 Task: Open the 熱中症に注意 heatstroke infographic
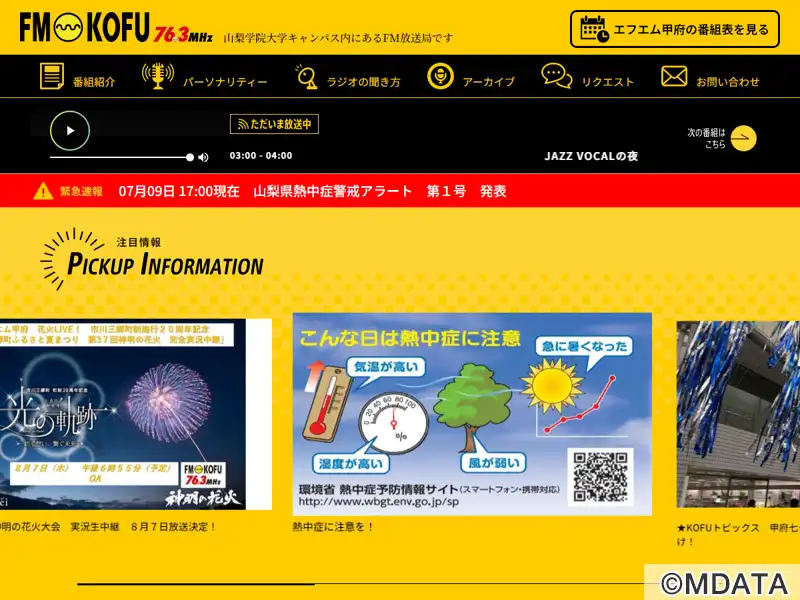472,414
